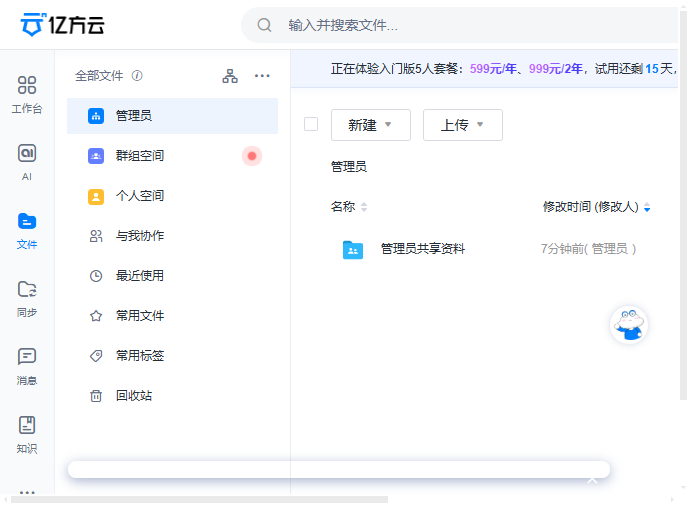This screenshot has width=689, height=505.
Task: Open the 同步 sidebar section
Action: [x=27, y=299]
